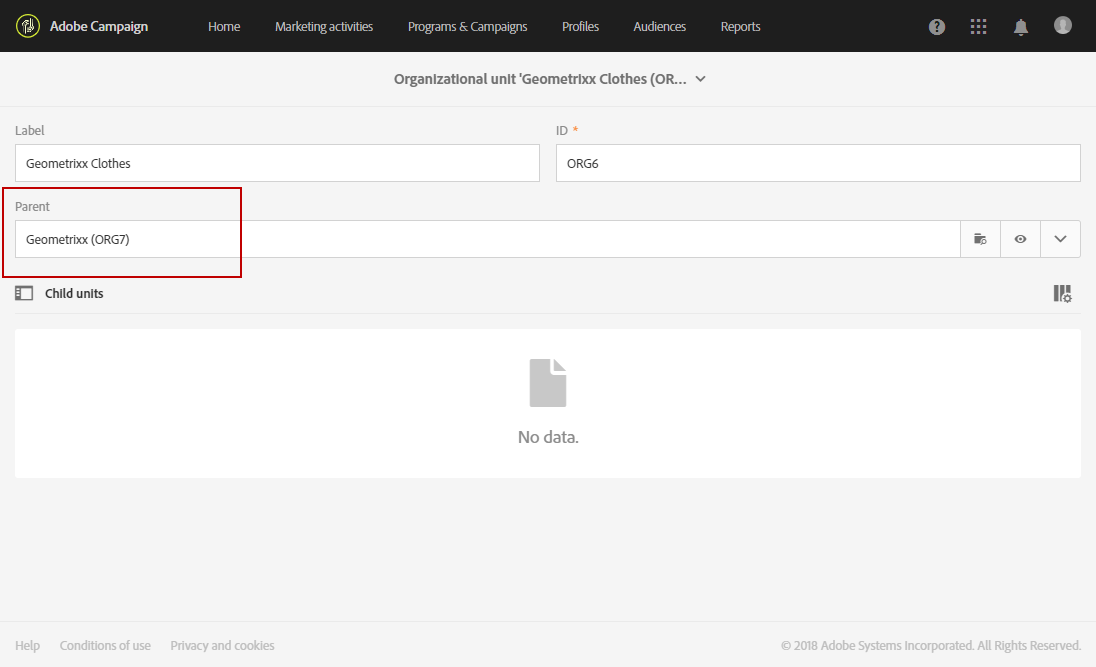The height and width of the screenshot is (667, 1096).
Task: Open Marketing activities menu
Action: (x=324, y=27)
